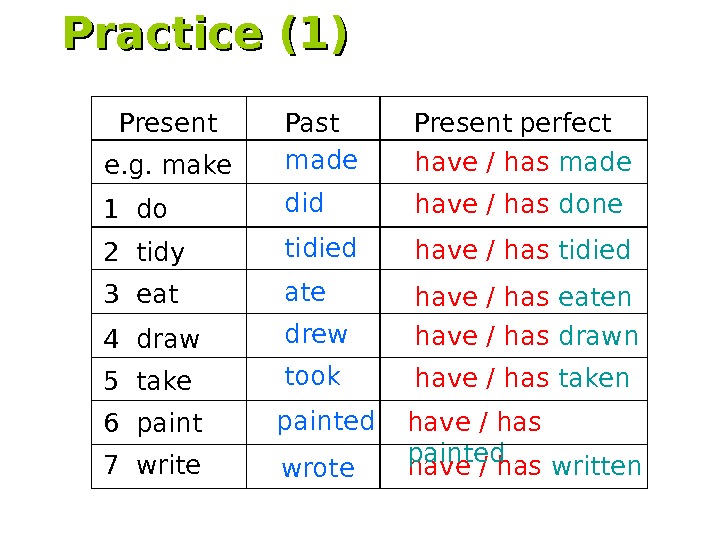720x540 pixels.
Task: Click the "have / has eaten" answer
Action: pos(523,297)
